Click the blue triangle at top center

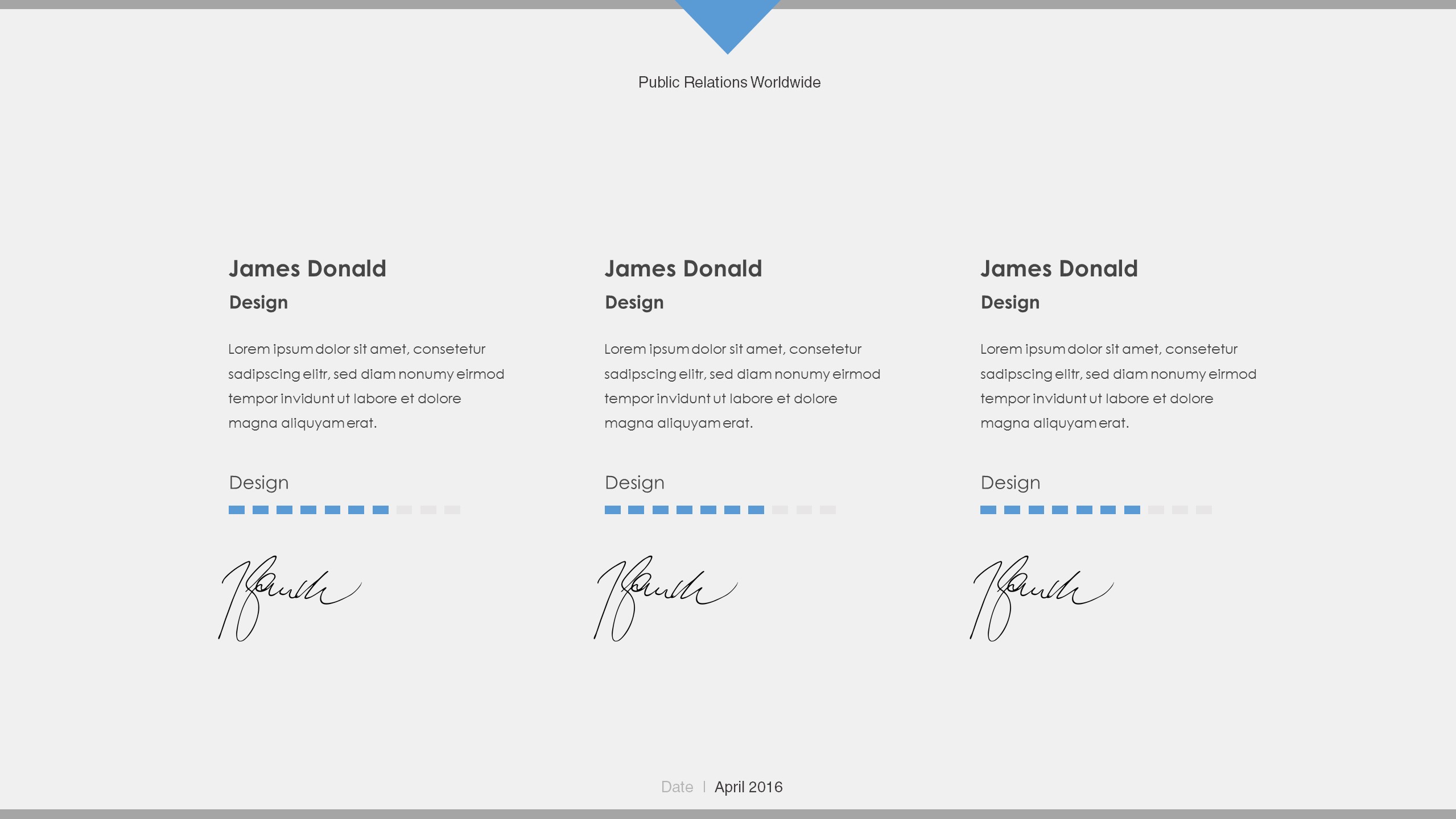(727, 23)
